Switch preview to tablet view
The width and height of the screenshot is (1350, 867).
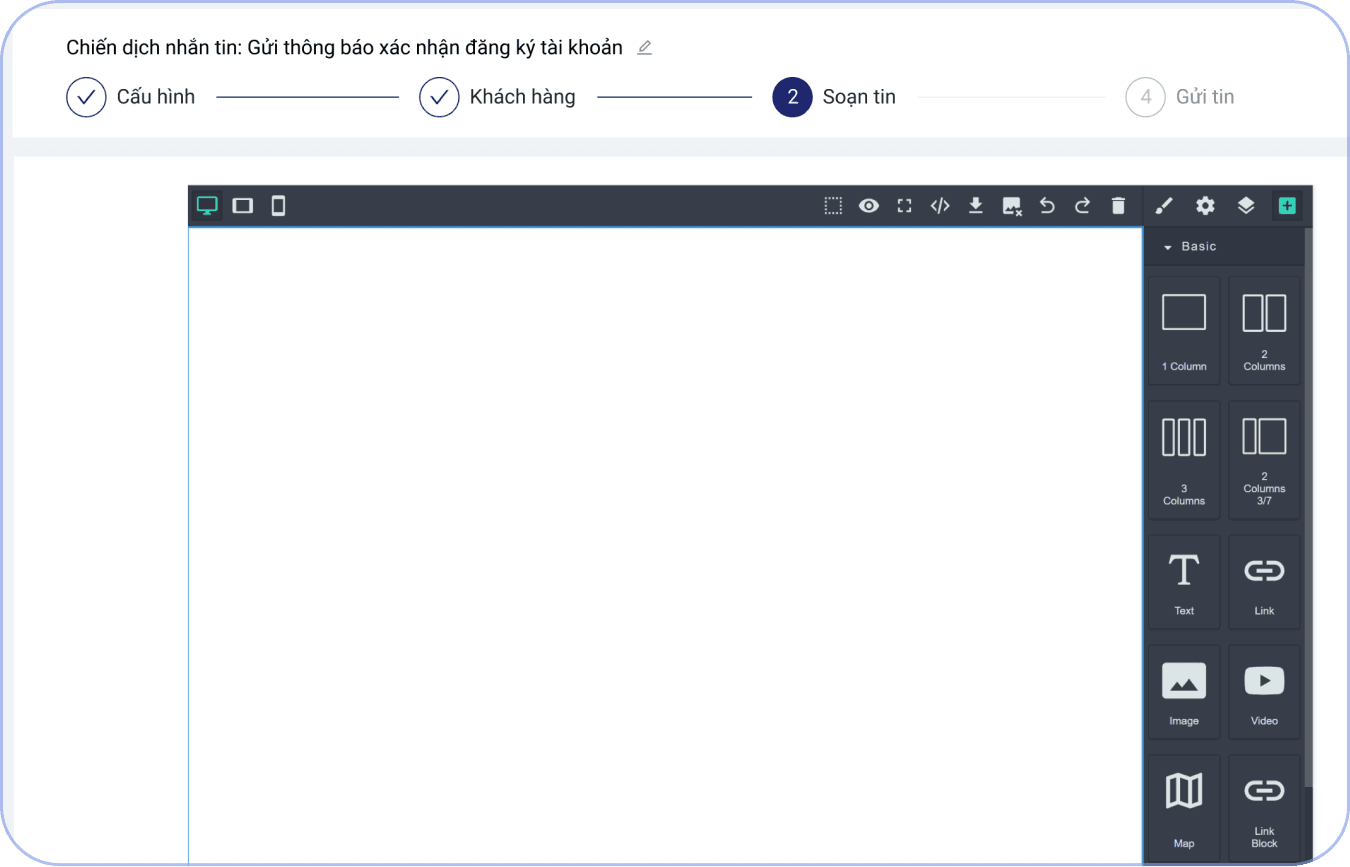pos(243,205)
